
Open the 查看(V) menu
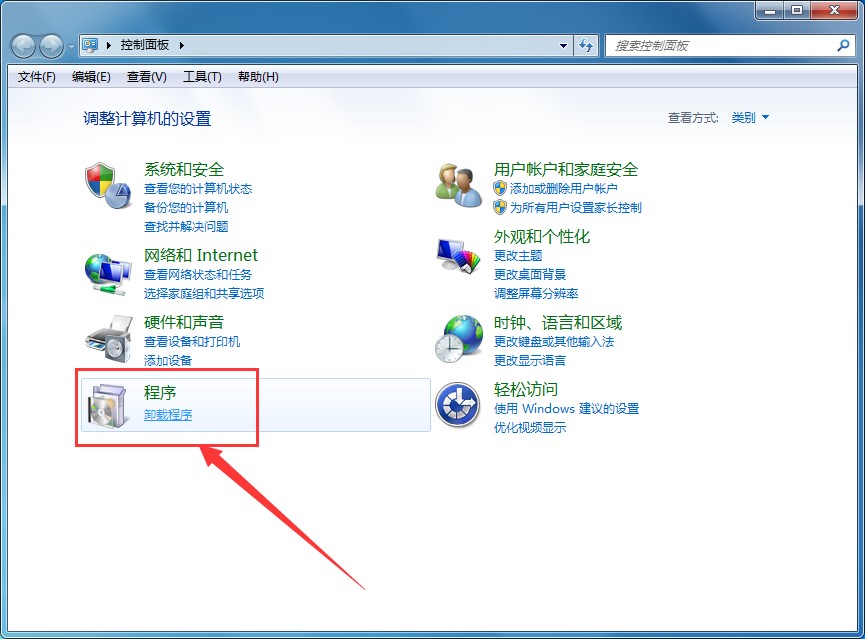[147, 77]
